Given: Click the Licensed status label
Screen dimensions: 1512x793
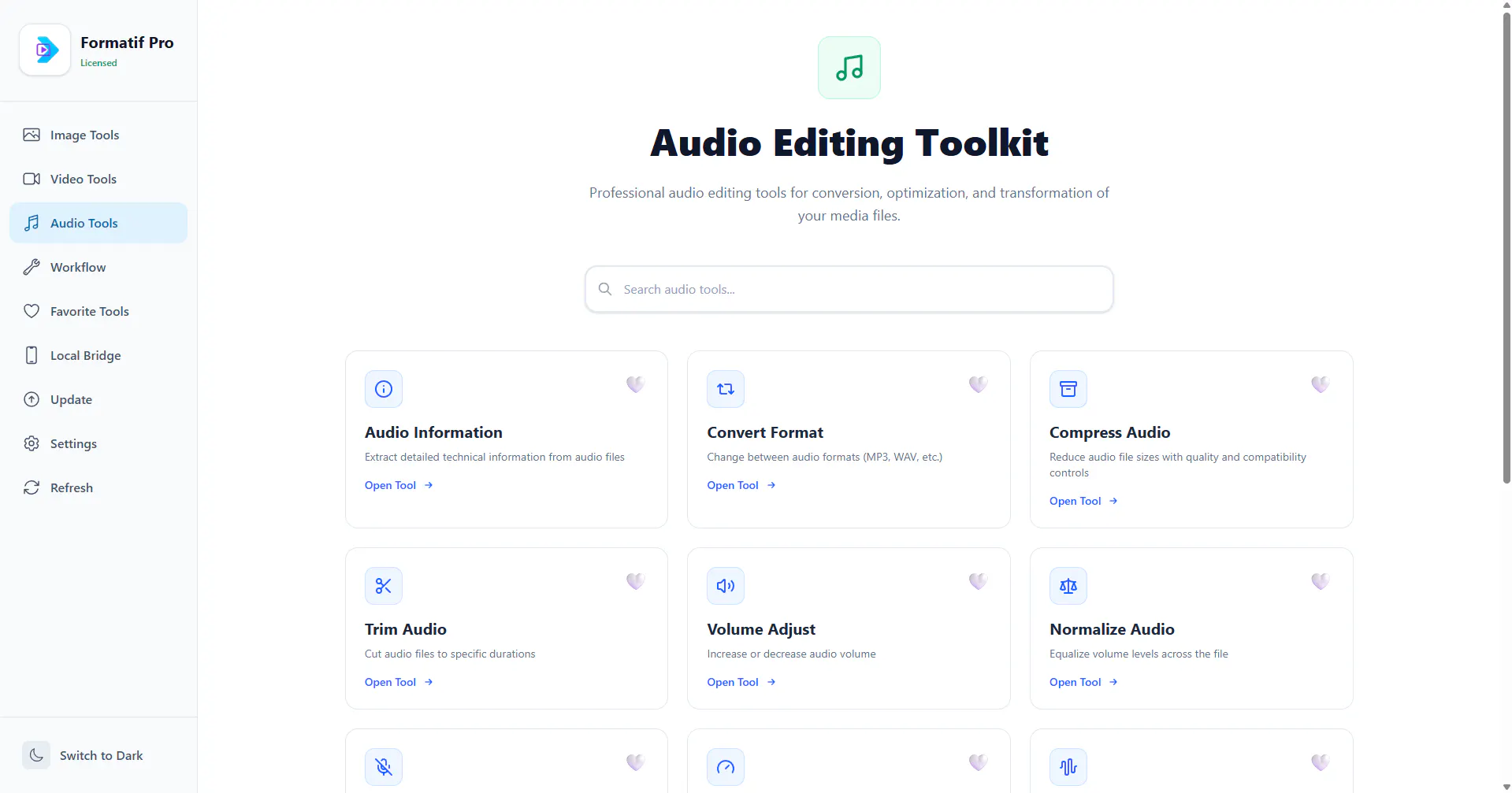Looking at the screenshot, I should pos(98,63).
